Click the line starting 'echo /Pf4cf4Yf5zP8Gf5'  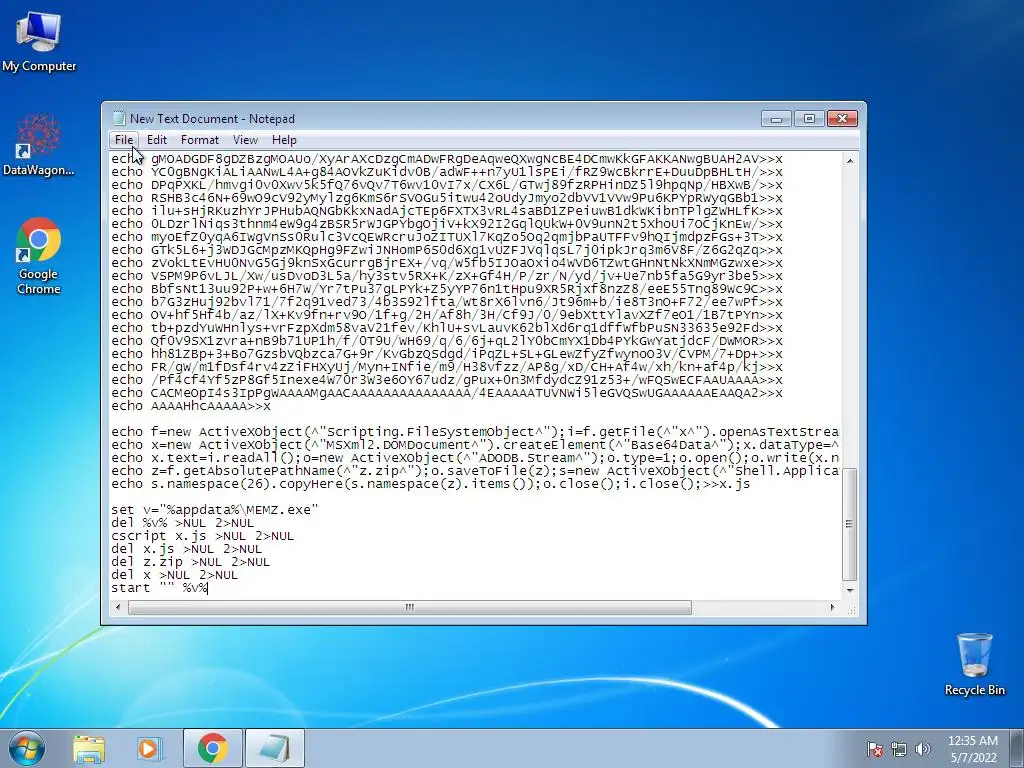447,380
